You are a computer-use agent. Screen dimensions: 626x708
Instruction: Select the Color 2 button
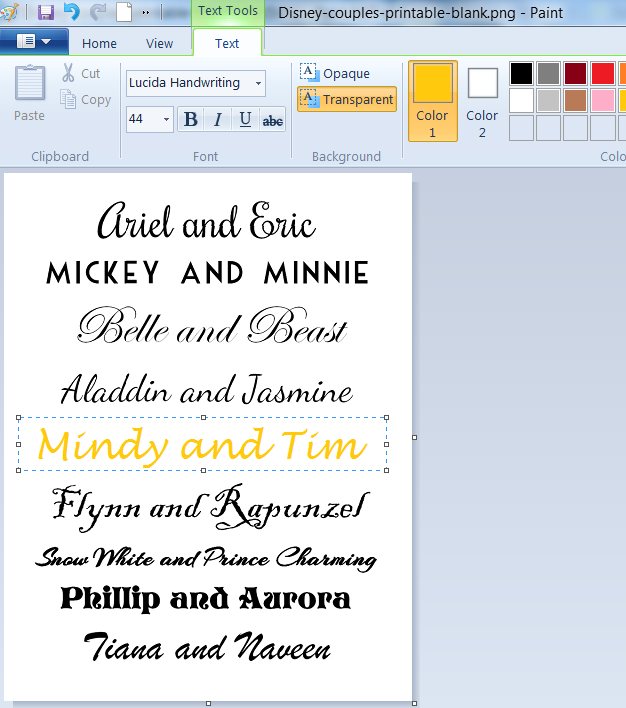coord(482,100)
